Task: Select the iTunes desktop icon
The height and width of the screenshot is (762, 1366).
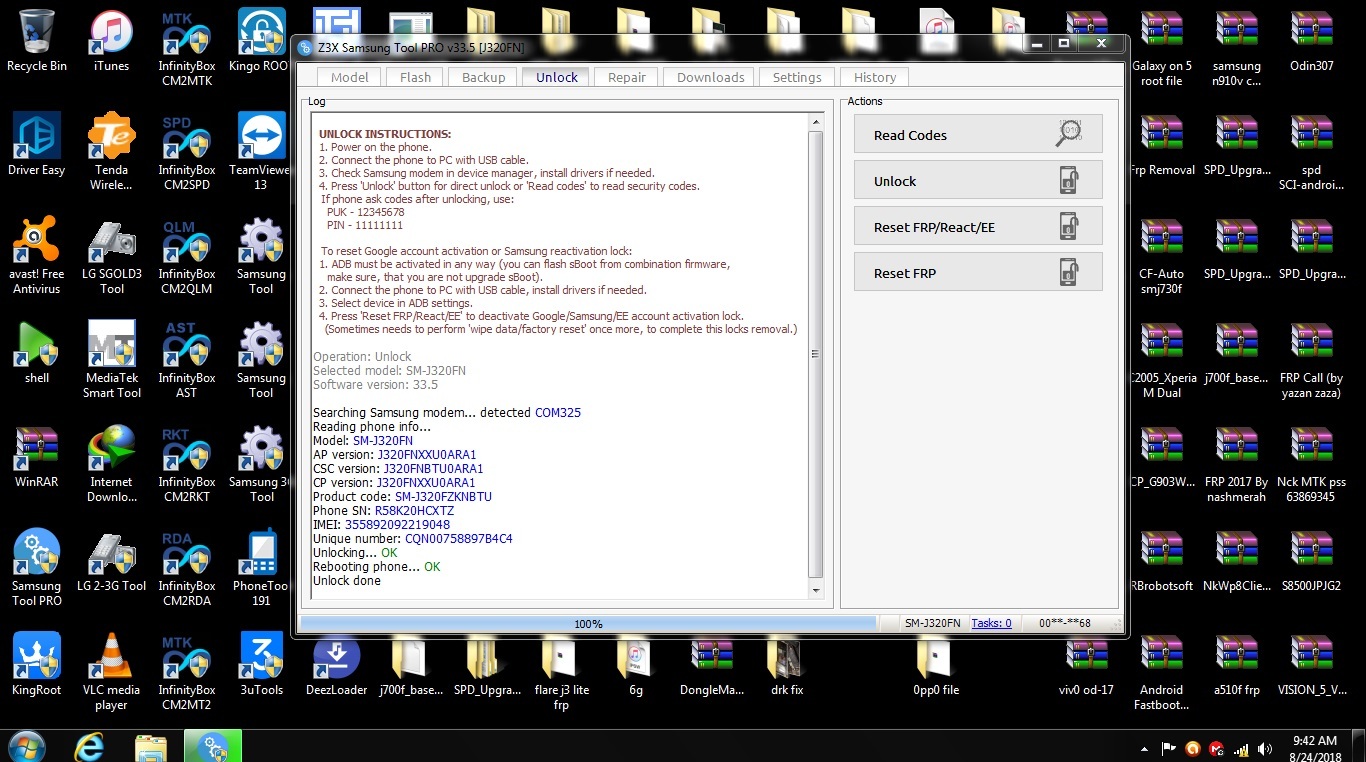Action: pos(111,42)
